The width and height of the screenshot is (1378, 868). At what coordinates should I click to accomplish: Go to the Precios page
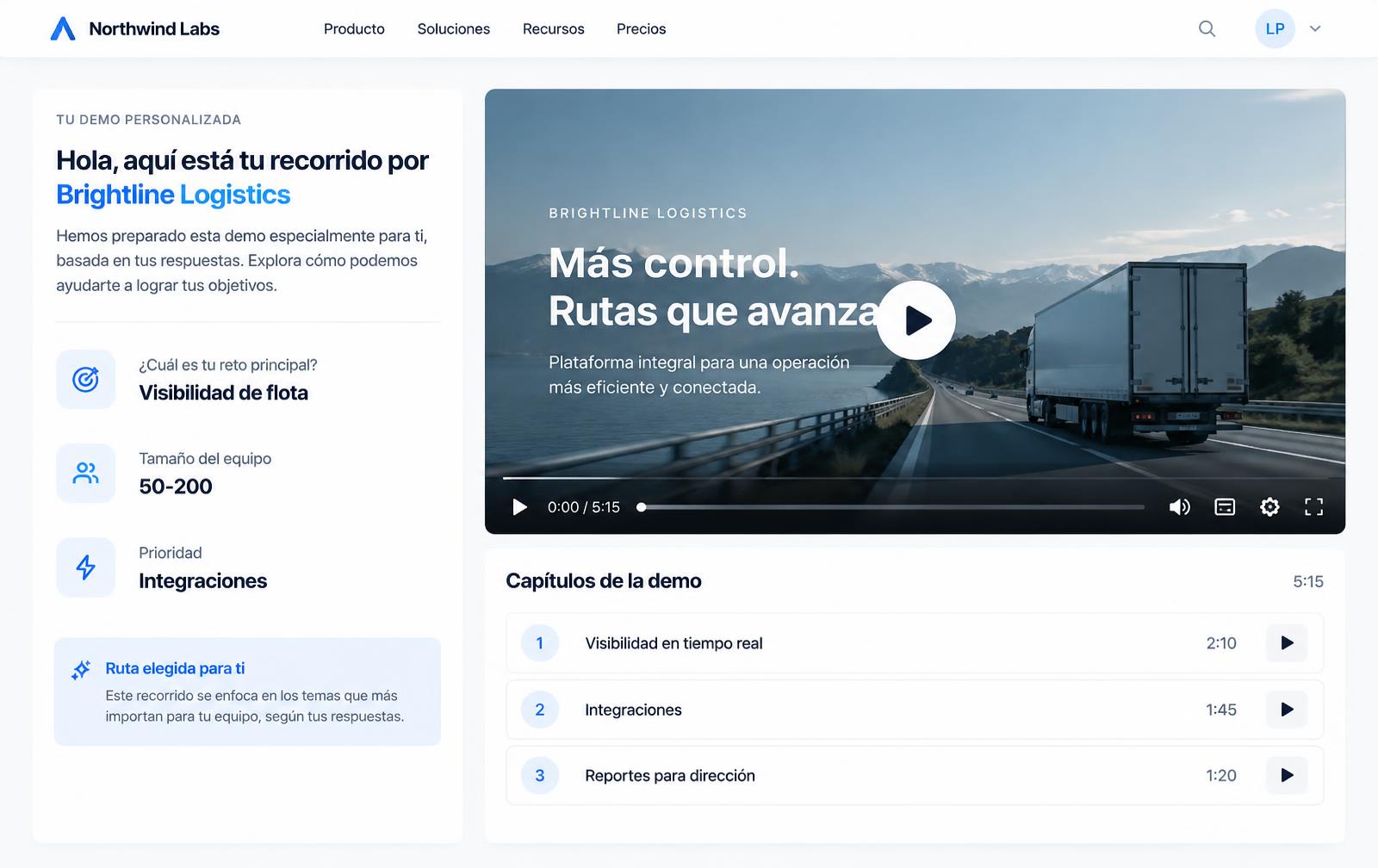[x=642, y=29]
